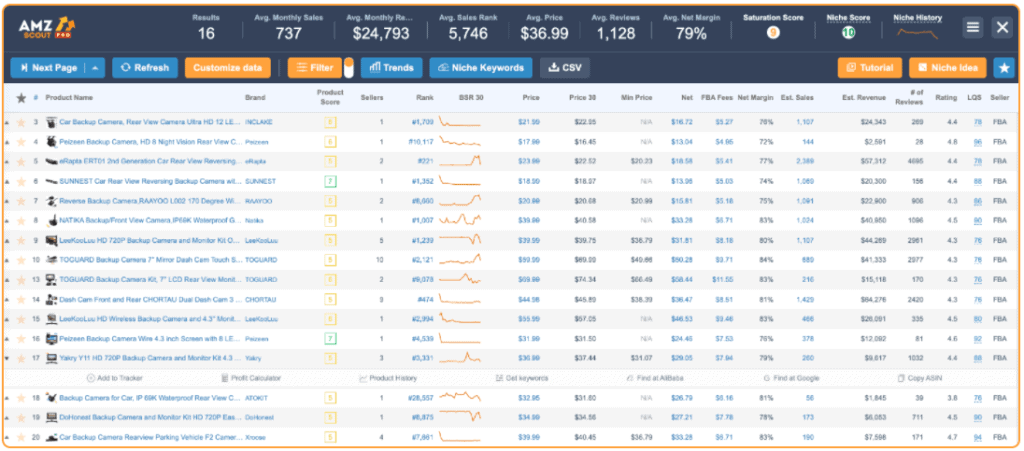The image size is (1024, 451).
Task: Click the CHORTAU Dash Cam thumbnail
Action: [x=51, y=300]
